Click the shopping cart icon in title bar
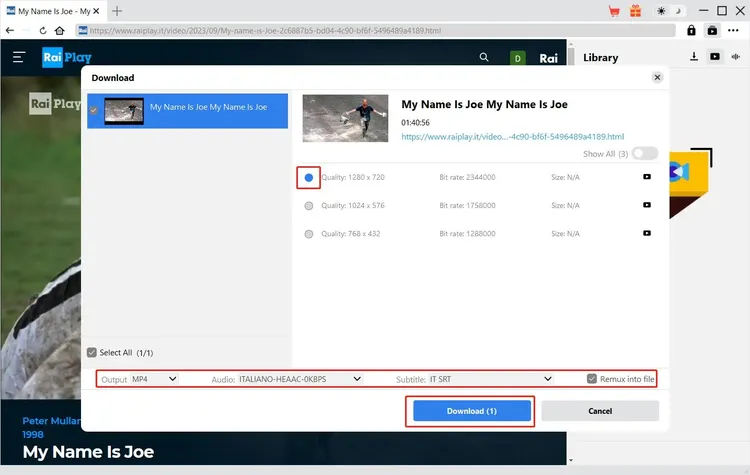Viewport: 750px width, 475px height. point(615,11)
